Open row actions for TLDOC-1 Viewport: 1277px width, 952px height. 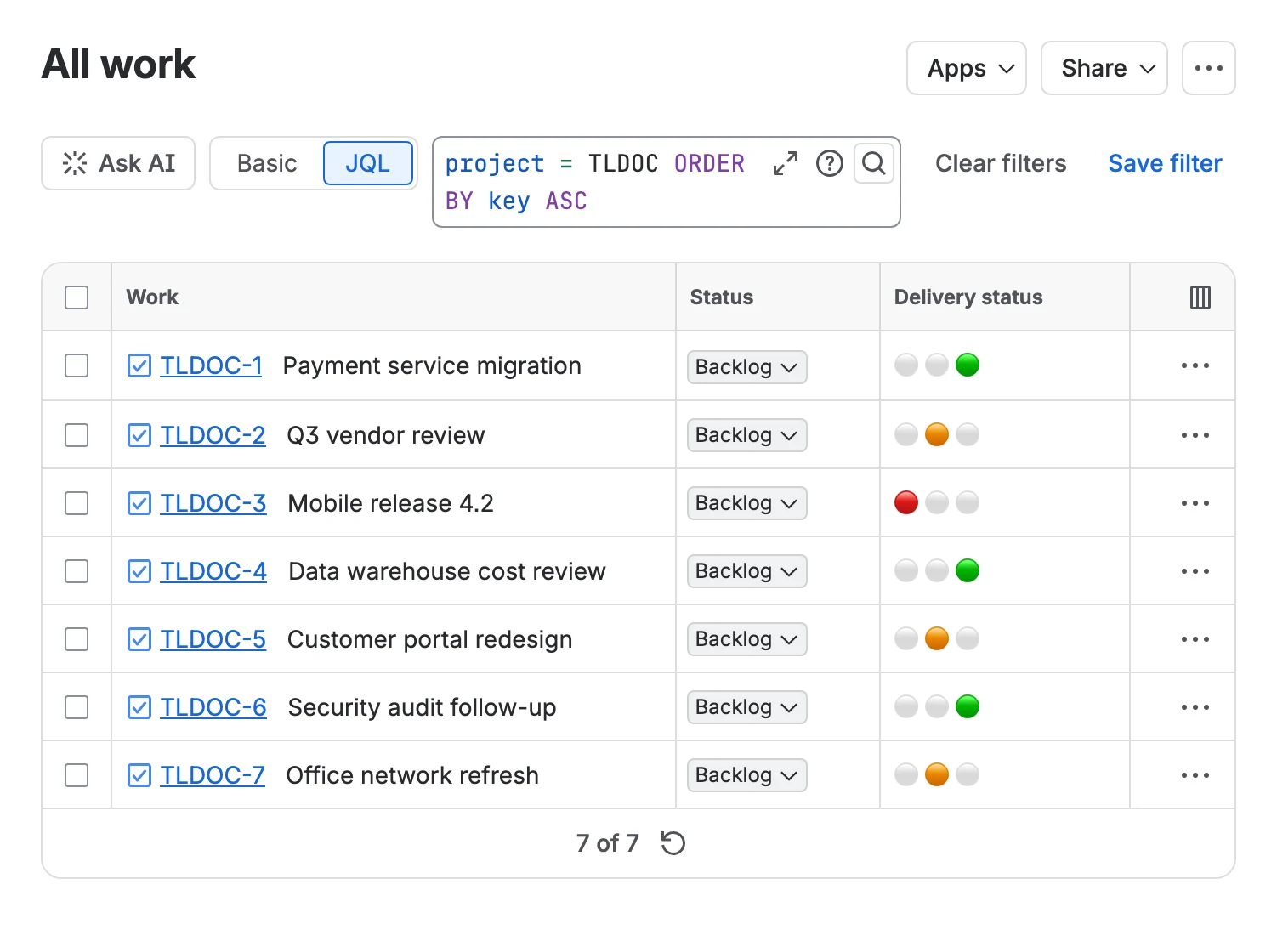pyautogui.click(x=1195, y=365)
